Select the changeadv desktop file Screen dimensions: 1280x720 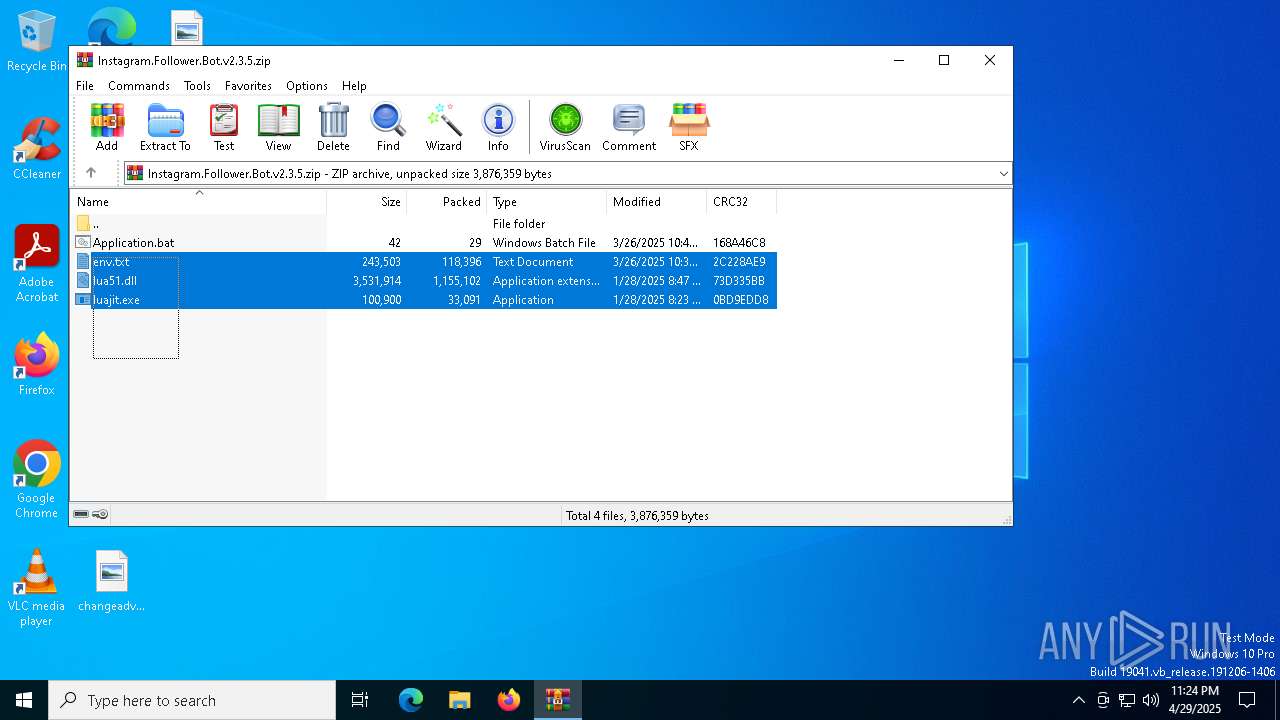tap(112, 581)
